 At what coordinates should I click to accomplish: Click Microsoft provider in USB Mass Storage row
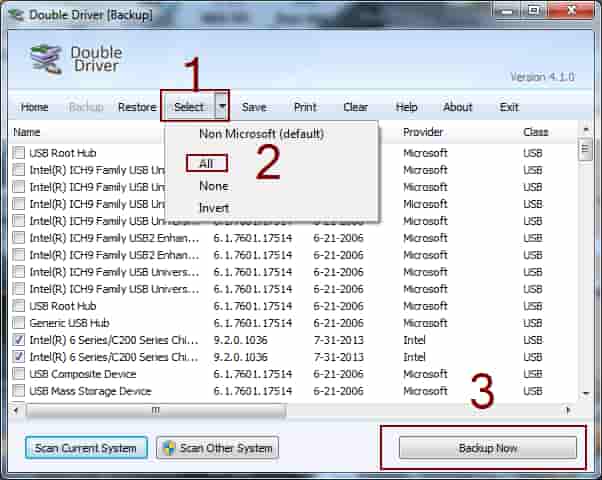pos(425,391)
